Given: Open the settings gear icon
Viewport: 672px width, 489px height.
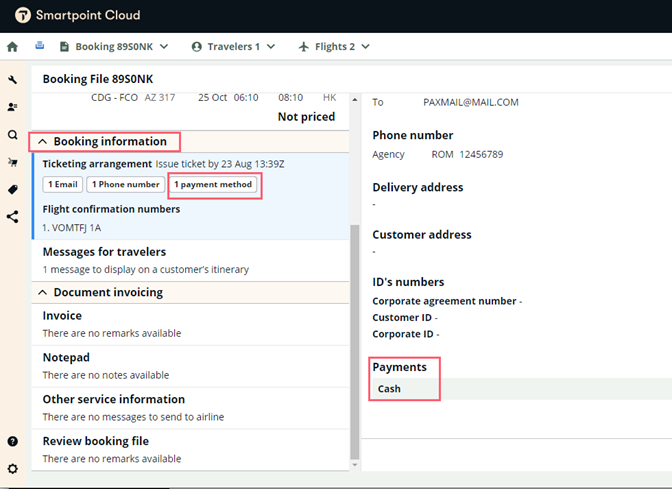Looking at the screenshot, I should (x=12, y=468).
